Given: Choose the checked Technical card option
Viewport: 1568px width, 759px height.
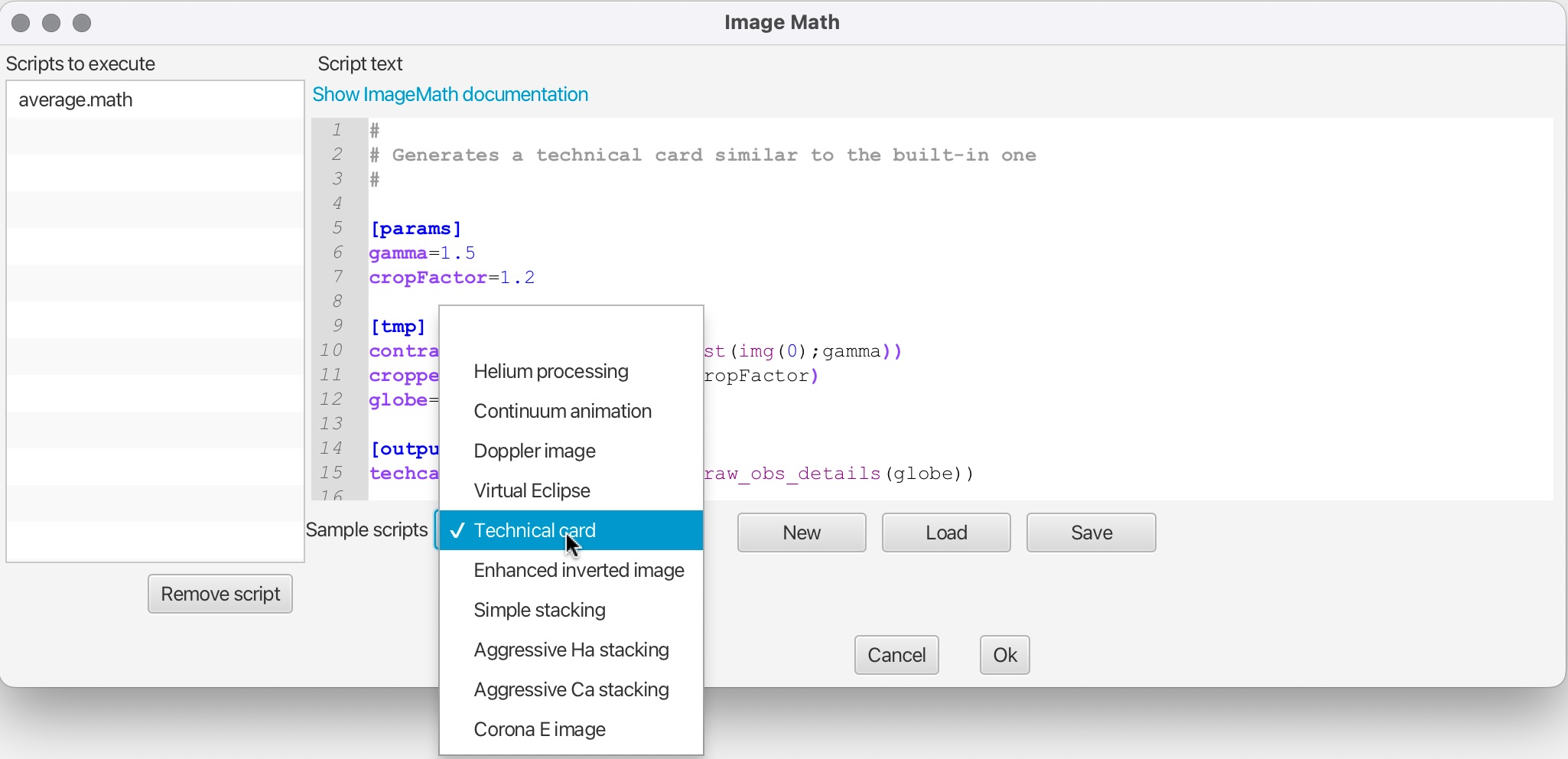Looking at the screenshot, I should point(571,530).
